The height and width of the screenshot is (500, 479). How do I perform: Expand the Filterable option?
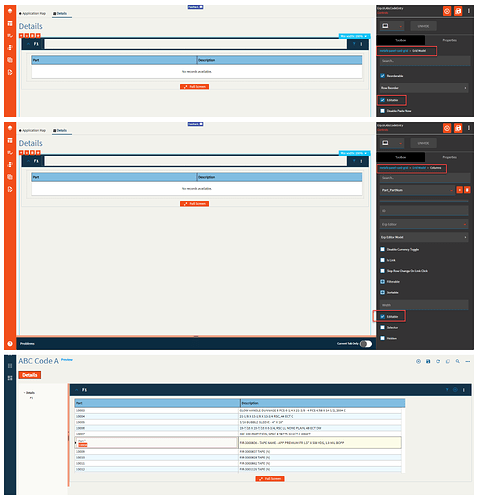click(383, 282)
